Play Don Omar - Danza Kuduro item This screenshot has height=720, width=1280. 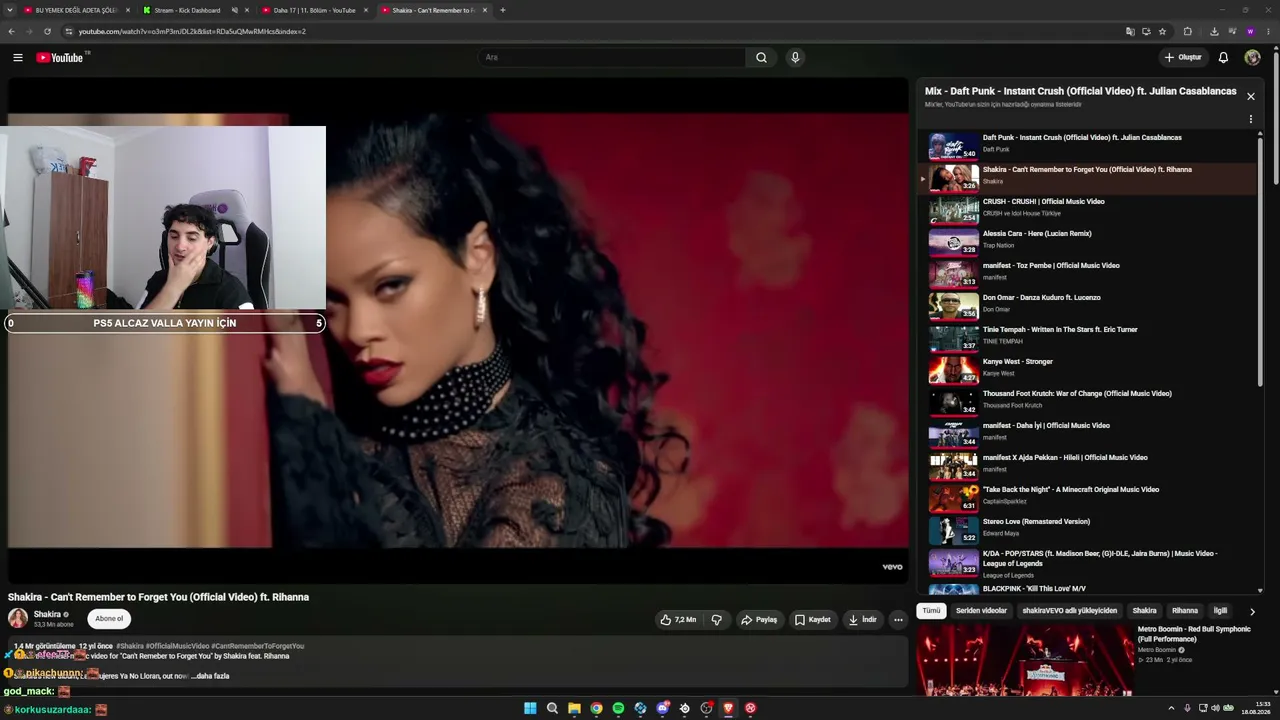[x=1087, y=304]
